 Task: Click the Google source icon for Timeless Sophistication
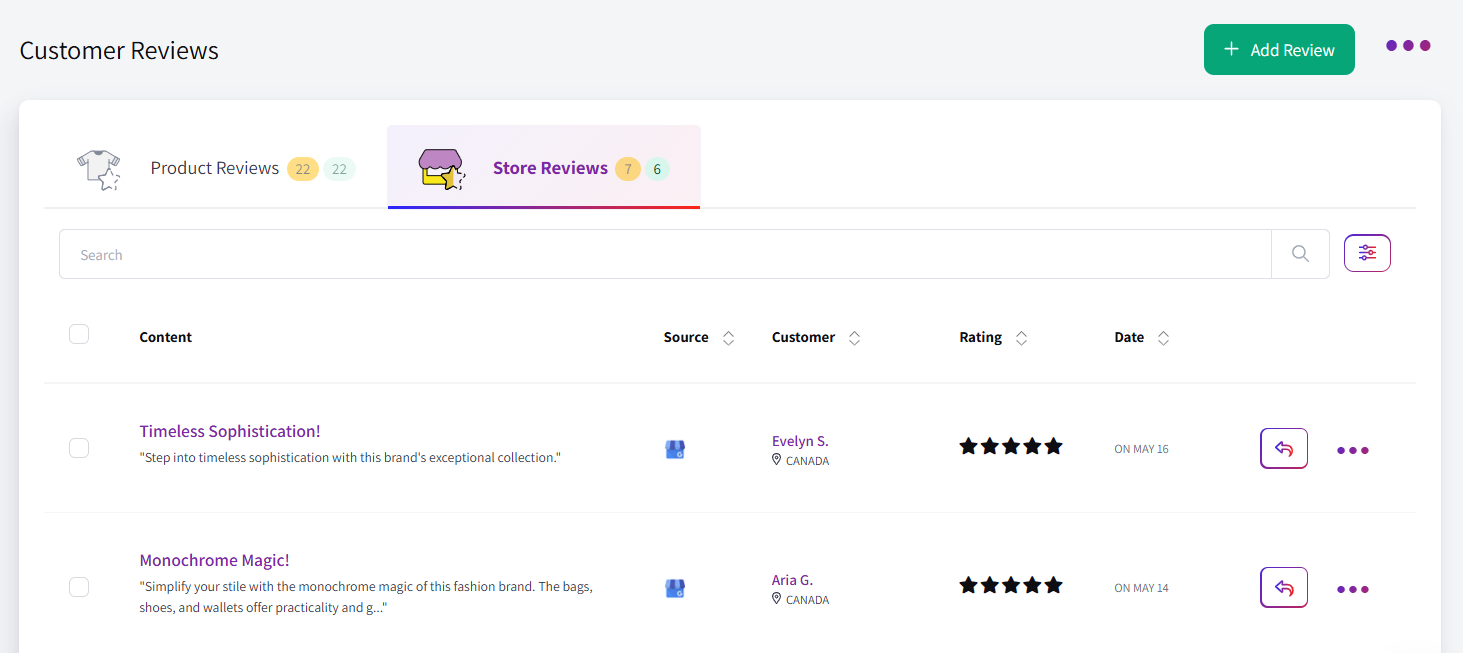coord(675,449)
